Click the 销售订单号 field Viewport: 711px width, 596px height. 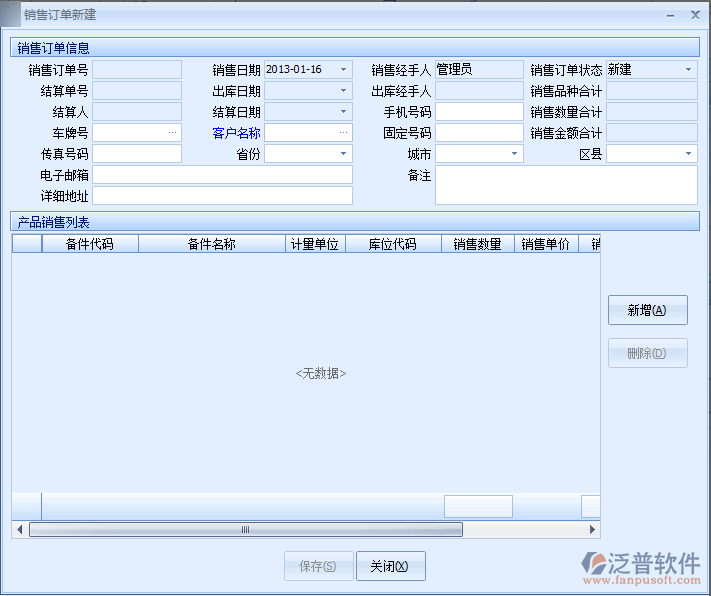click(x=137, y=70)
